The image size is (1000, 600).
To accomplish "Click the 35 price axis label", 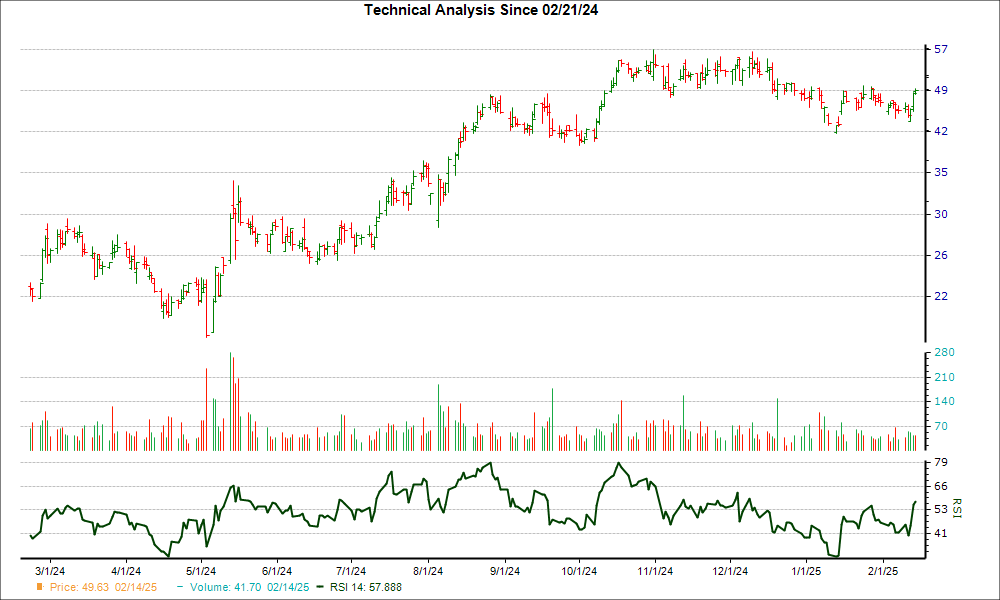I will (x=941, y=172).
